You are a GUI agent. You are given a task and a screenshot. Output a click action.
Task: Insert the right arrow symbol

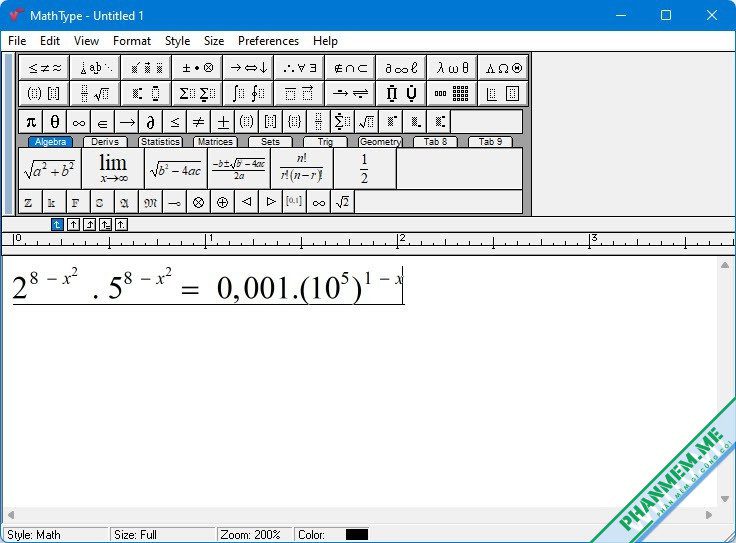[127, 122]
